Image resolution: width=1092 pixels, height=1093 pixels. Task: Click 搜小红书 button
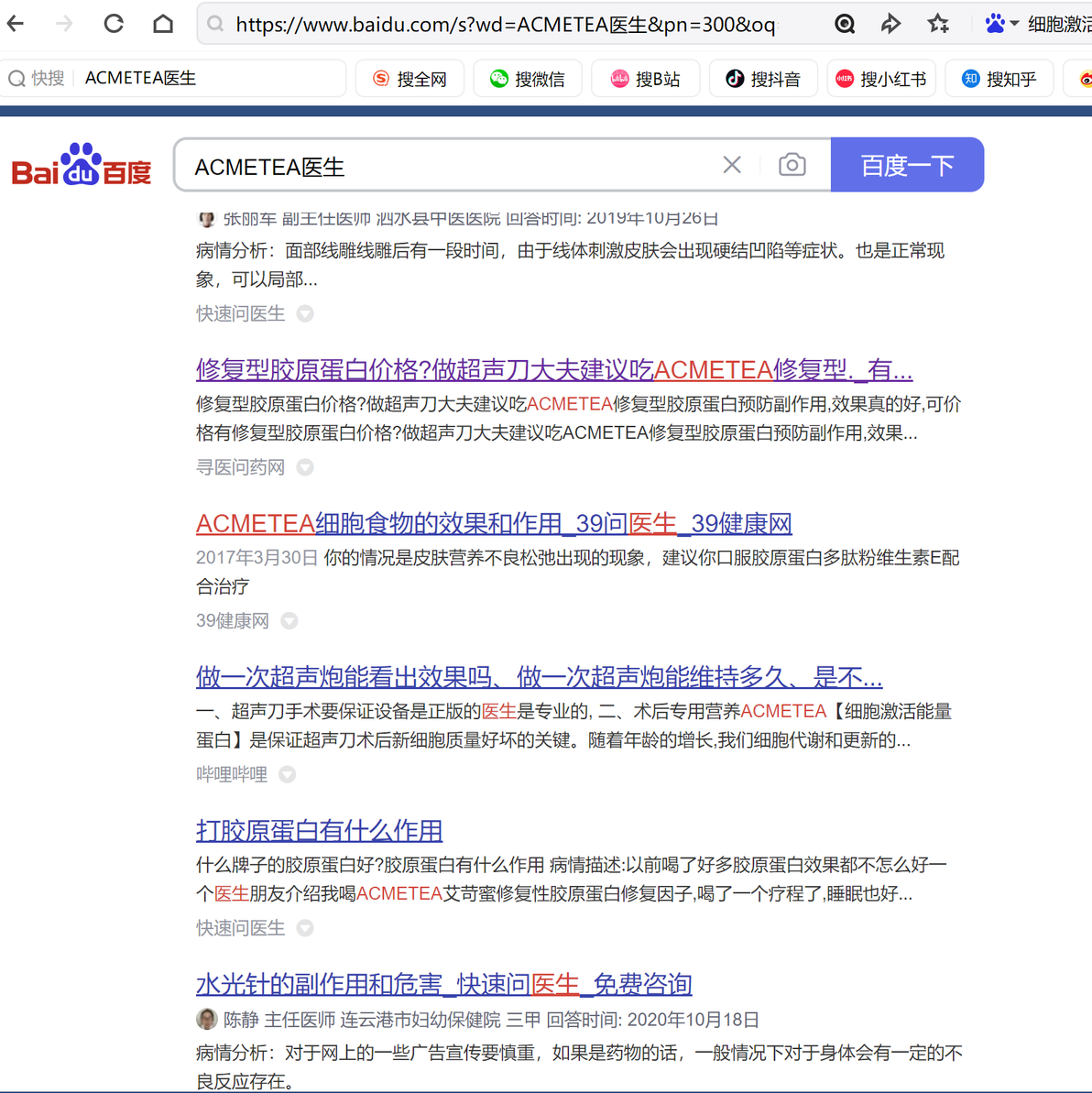tap(881, 78)
